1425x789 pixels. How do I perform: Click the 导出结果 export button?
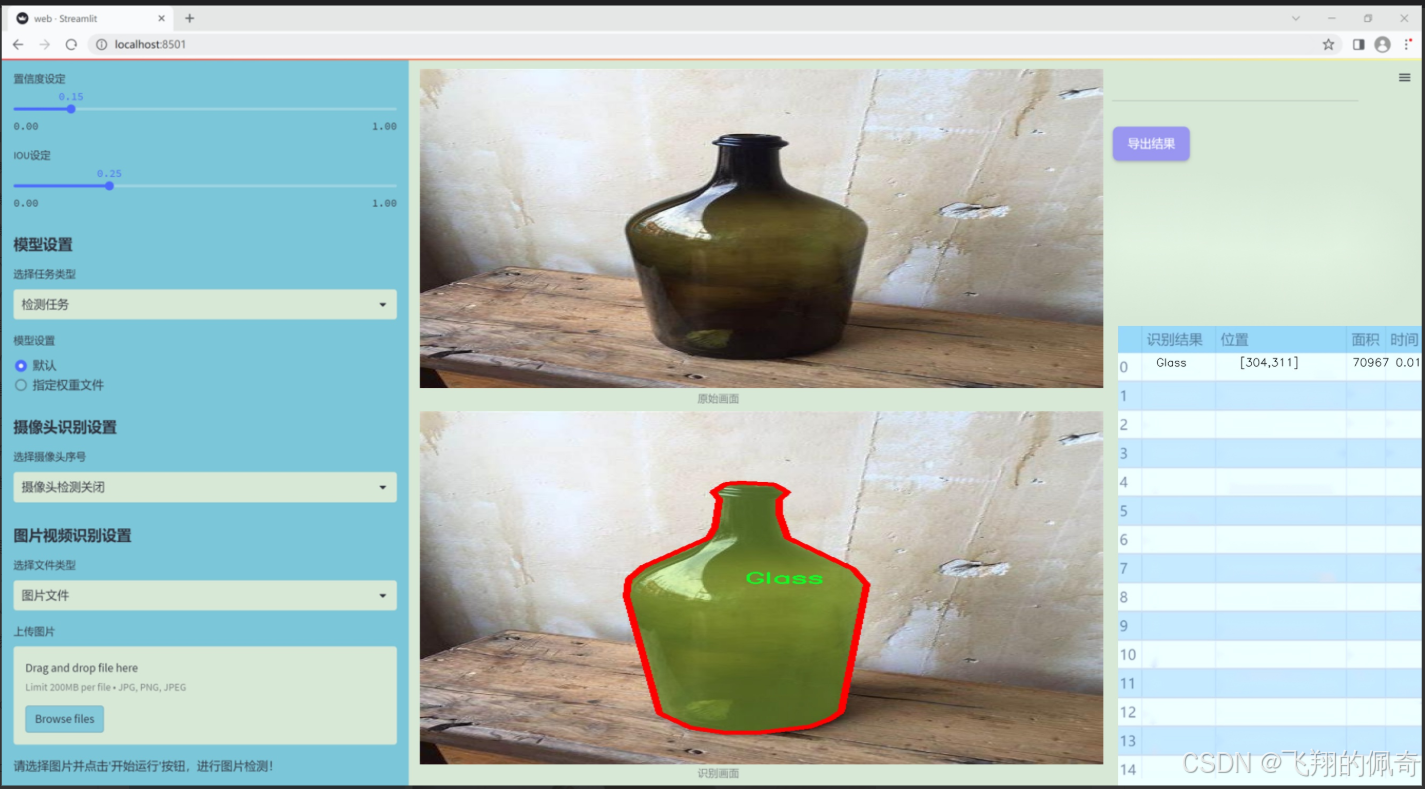[x=1151, y=144]
